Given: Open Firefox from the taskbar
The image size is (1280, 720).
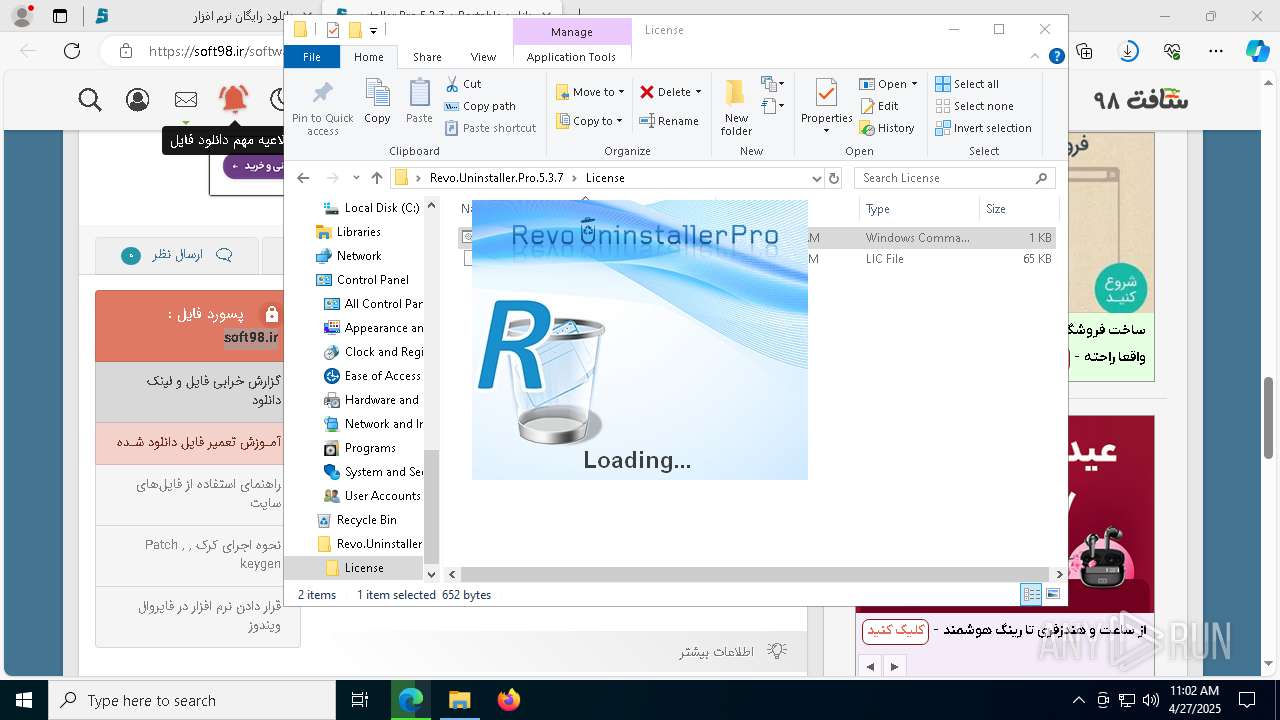Looking at the screenshot, I should point(508,700).
